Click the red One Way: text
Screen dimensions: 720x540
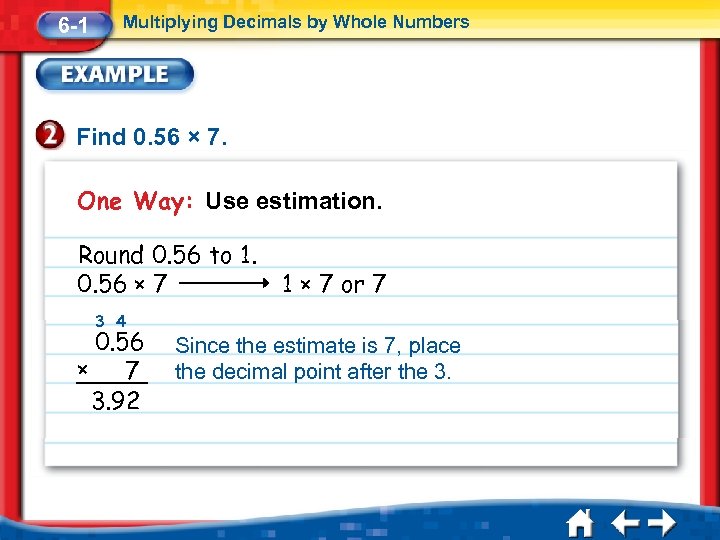click(x=135, y=201)
